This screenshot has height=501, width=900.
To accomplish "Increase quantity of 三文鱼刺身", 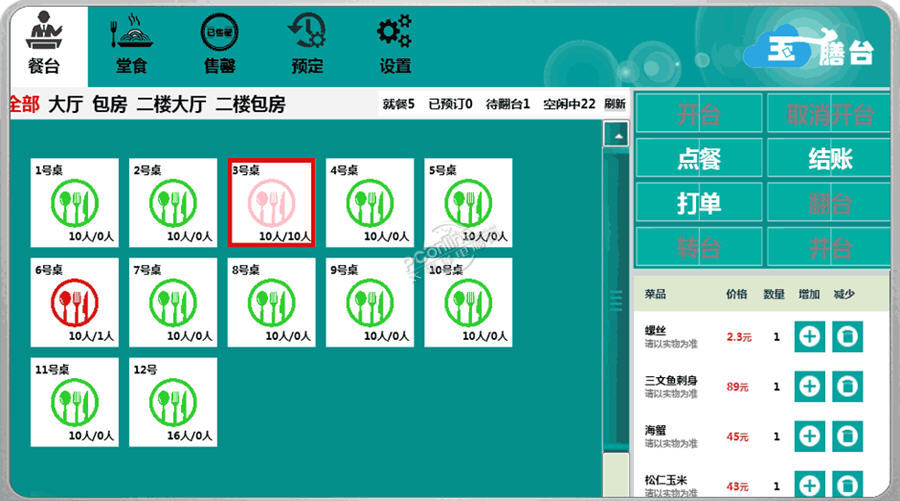I will (x=809, y=386).
